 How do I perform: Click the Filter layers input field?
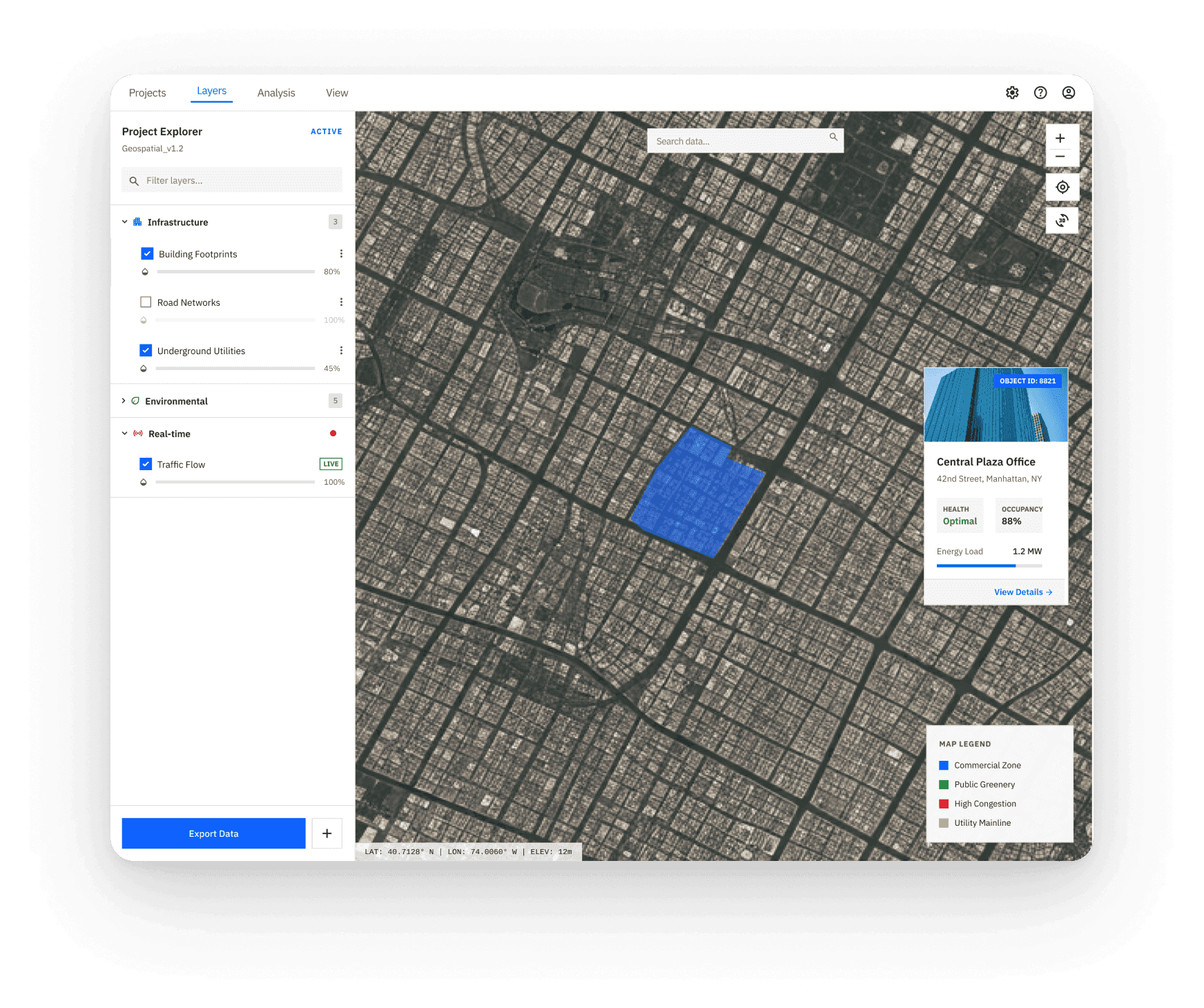pyautogui.click(x=232, y=180)
